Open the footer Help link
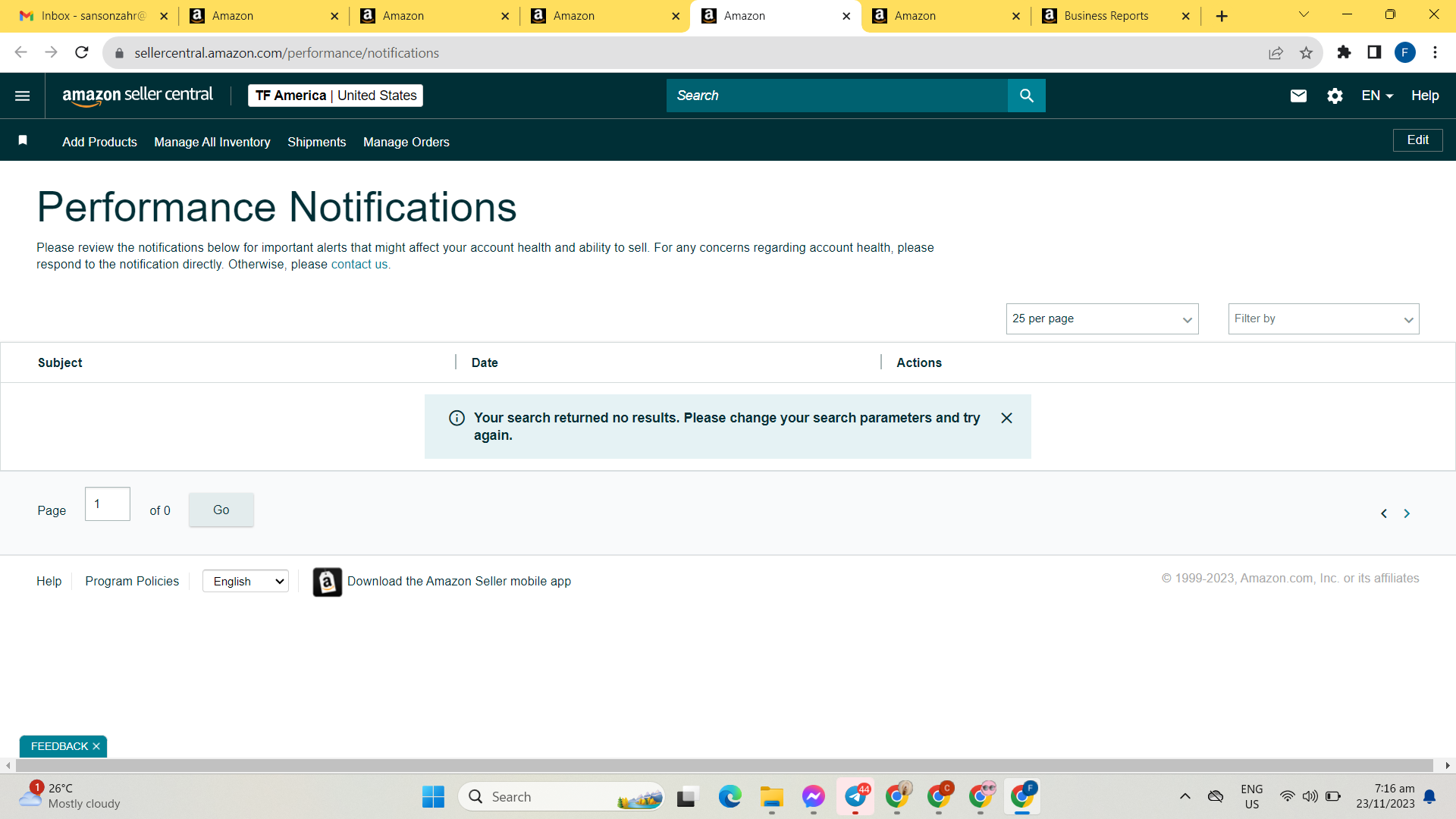Screen dimensions: 1456x819 (49, 582)
